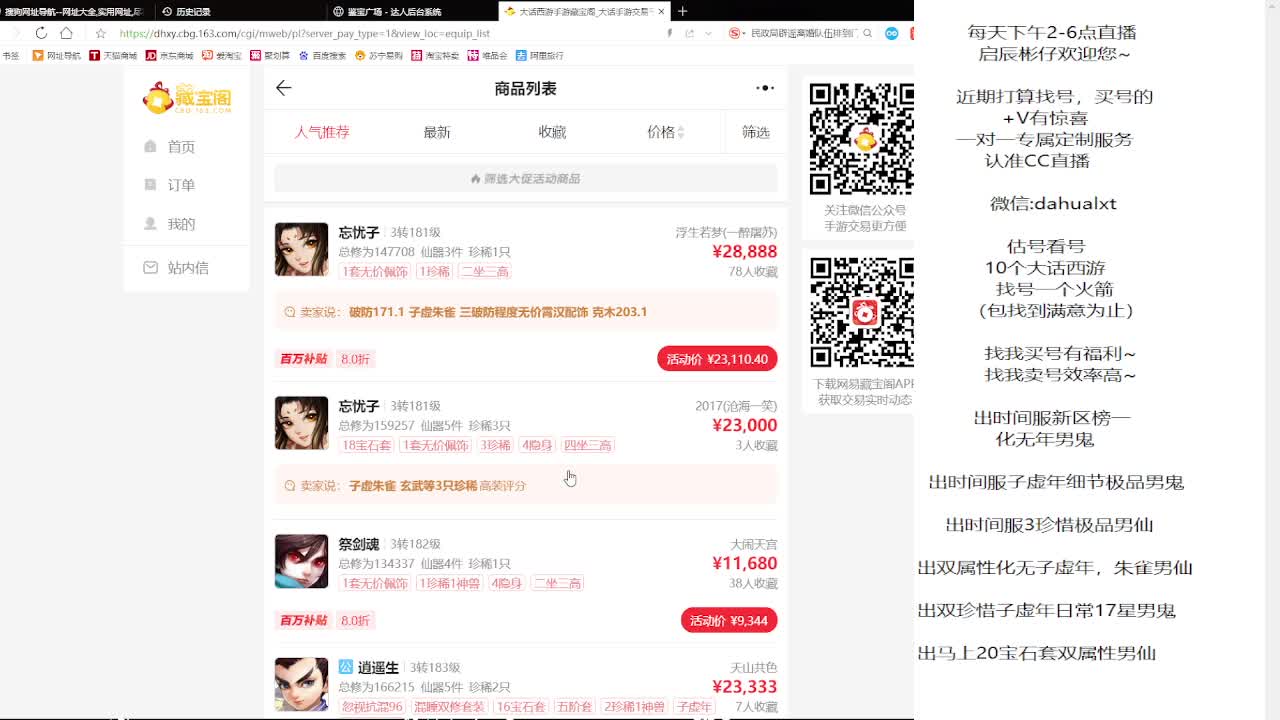Viewport: 1280px width, 720px height.
Task: Open the 阿里旅行 bookmark
Action: [x=540, y=56]
